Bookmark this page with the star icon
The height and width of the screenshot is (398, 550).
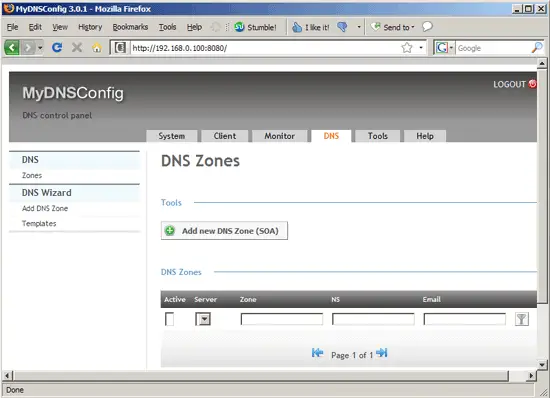click(x=407, y=47)
